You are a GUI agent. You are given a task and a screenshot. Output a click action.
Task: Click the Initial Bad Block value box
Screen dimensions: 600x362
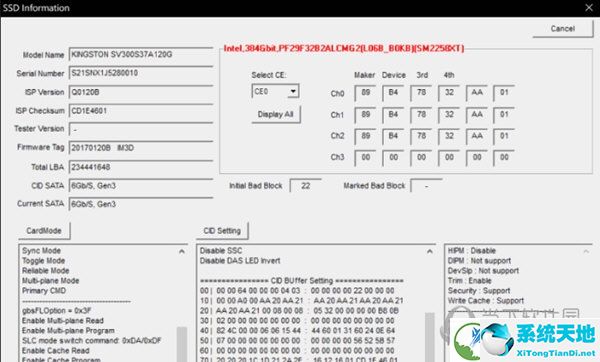point(305,186)
